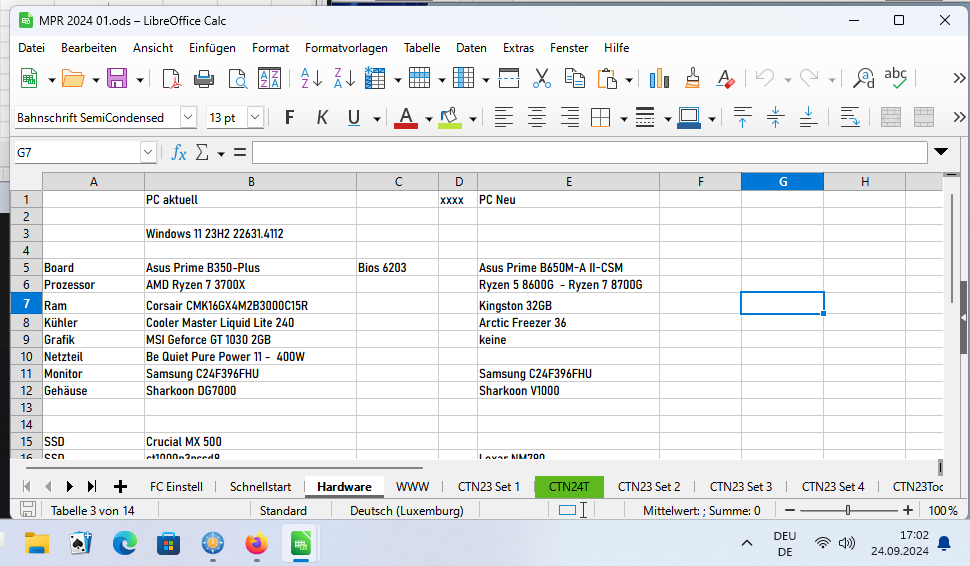Image resolution: width=970 pixels, height=566 pixels.
Task: Export document directly as PDF
Action: [x=171, y=79]
